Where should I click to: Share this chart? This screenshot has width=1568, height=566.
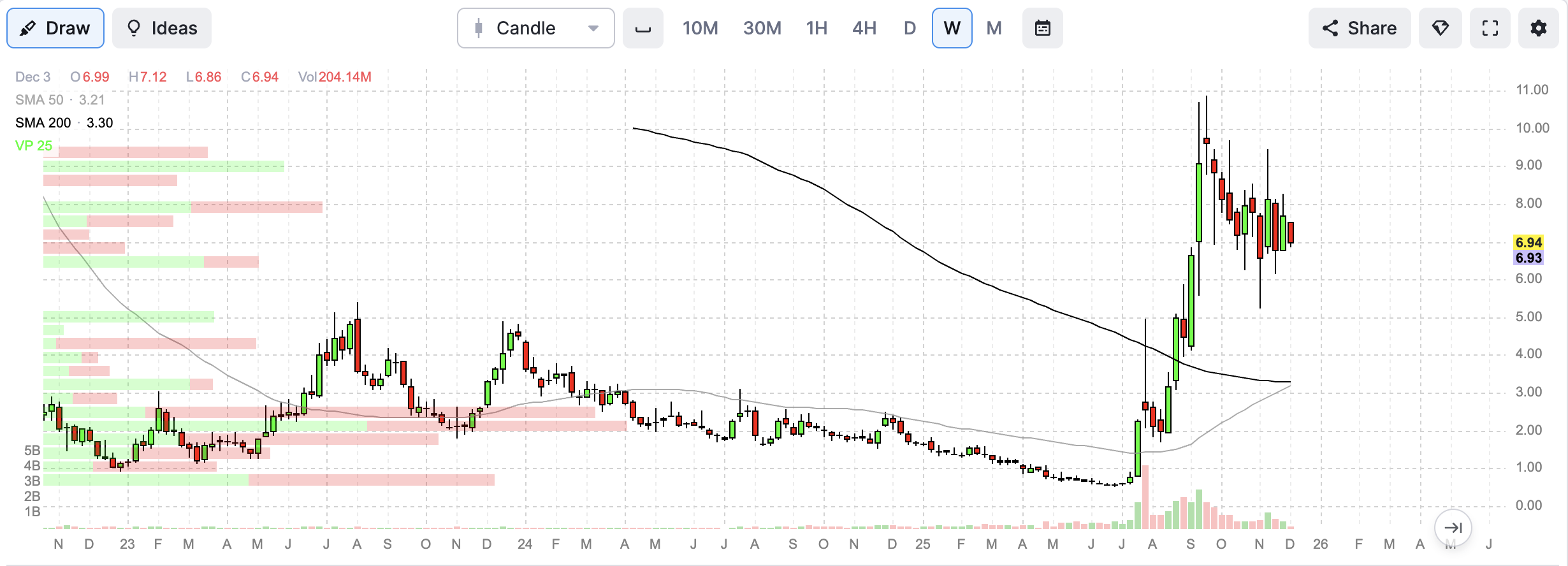tap(1360, 28)
